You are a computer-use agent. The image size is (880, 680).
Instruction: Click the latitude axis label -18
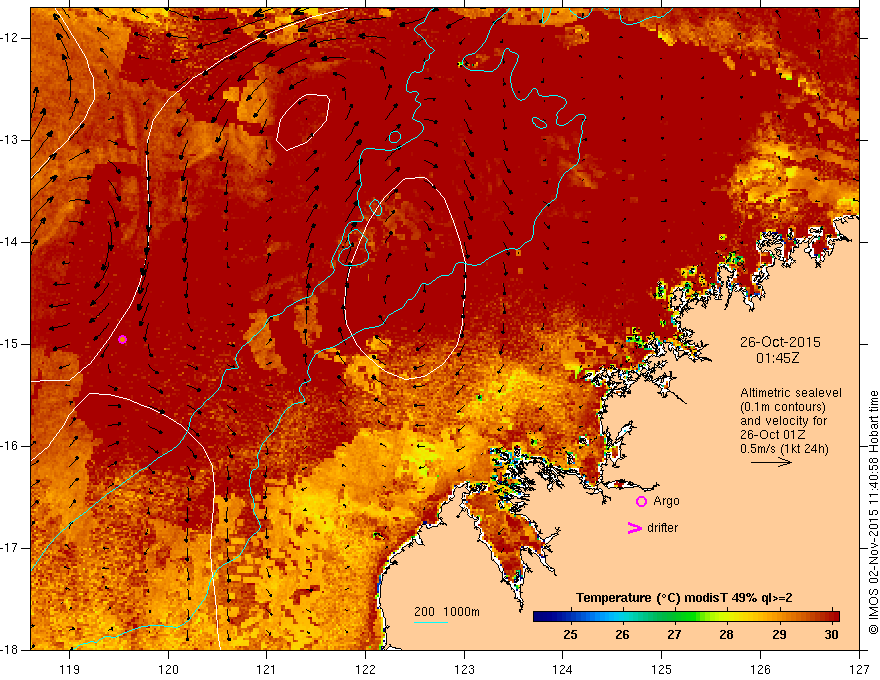pyautogui.click(x=10, y=650)
